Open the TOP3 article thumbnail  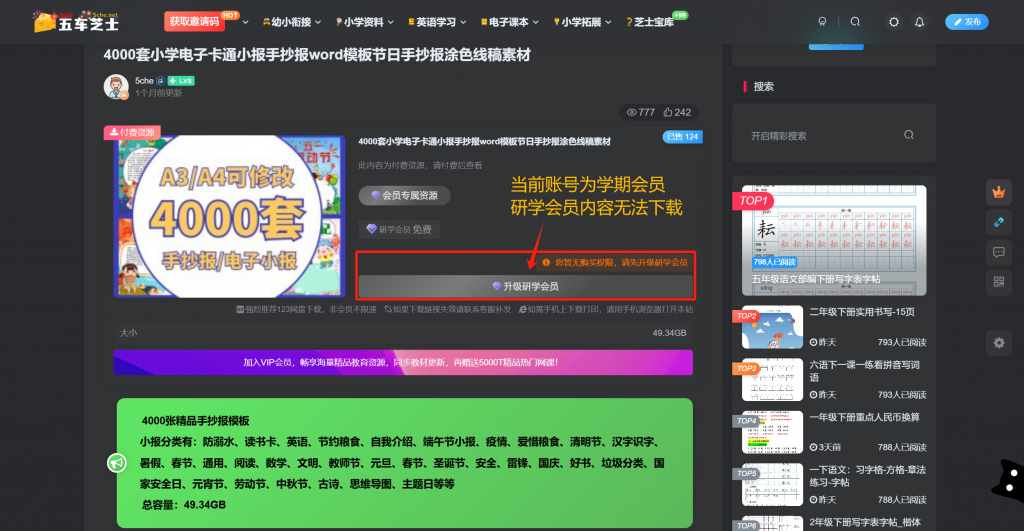coord(772,379)
